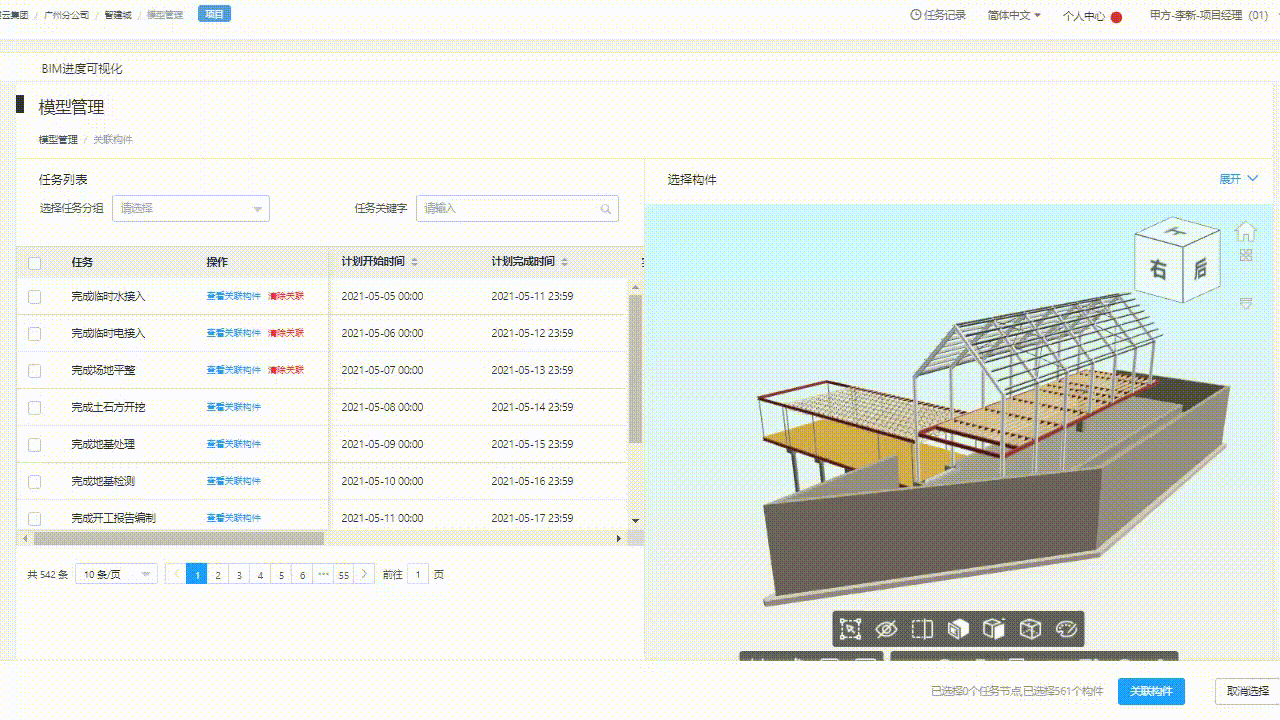Toggle hide components eye icon in viewer toolbar

[886, 629]
